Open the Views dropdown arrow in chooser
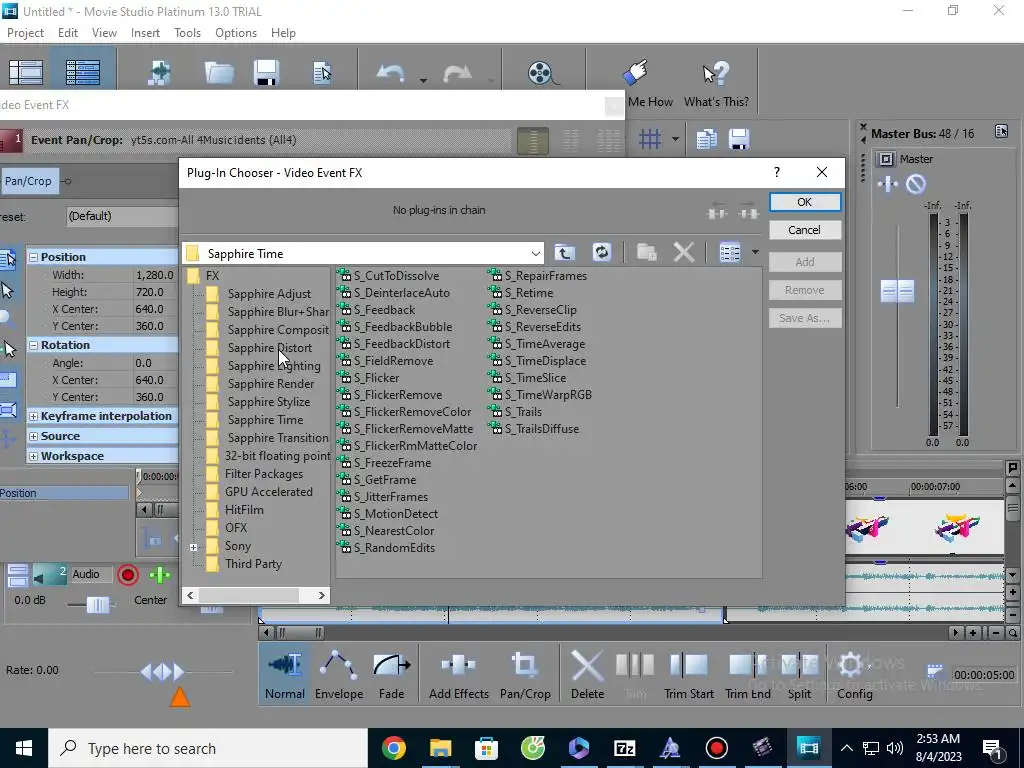1024x768 pixels. 754,253
